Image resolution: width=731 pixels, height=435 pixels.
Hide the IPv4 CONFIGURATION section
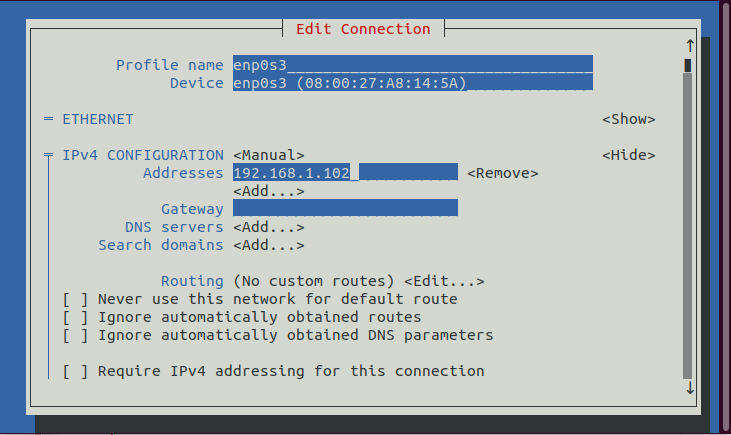[628, 155]
